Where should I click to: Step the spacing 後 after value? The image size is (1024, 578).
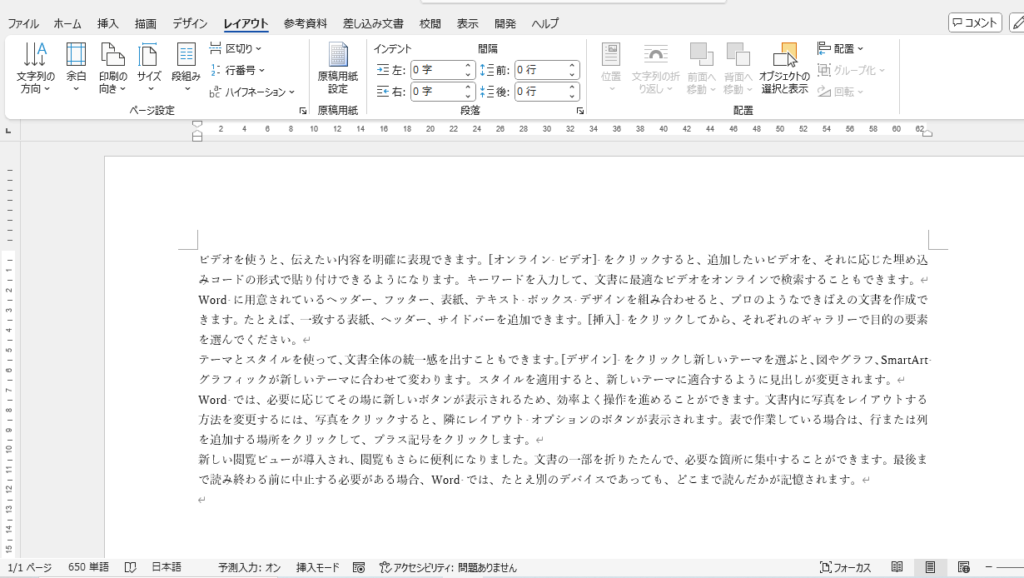click(573, 91)
